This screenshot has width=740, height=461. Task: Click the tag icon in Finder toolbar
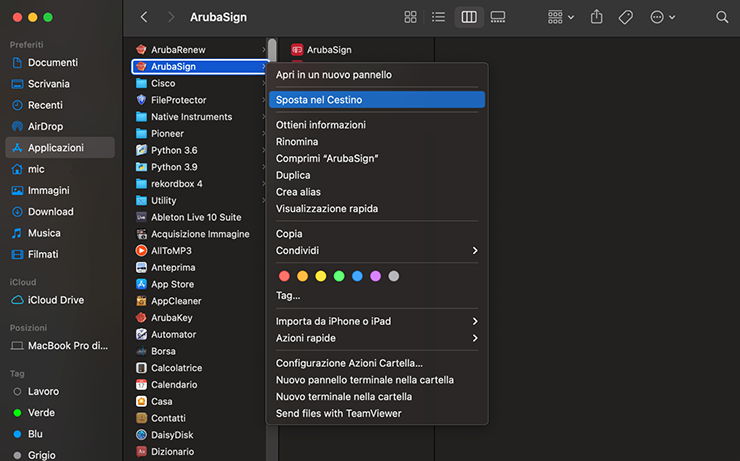click(x=625, y=17)
